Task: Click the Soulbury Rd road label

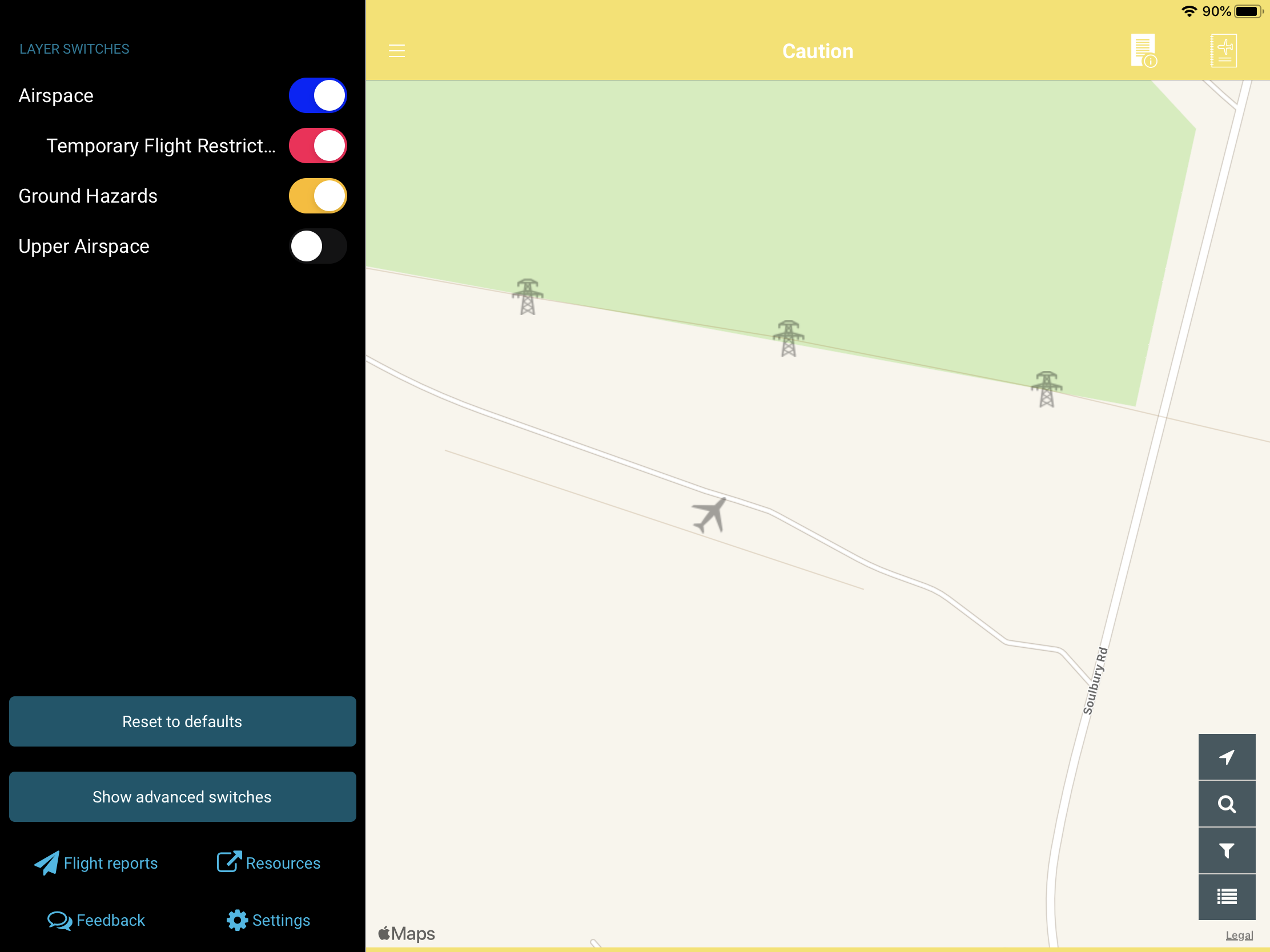Action: (x=1095, y=680)
